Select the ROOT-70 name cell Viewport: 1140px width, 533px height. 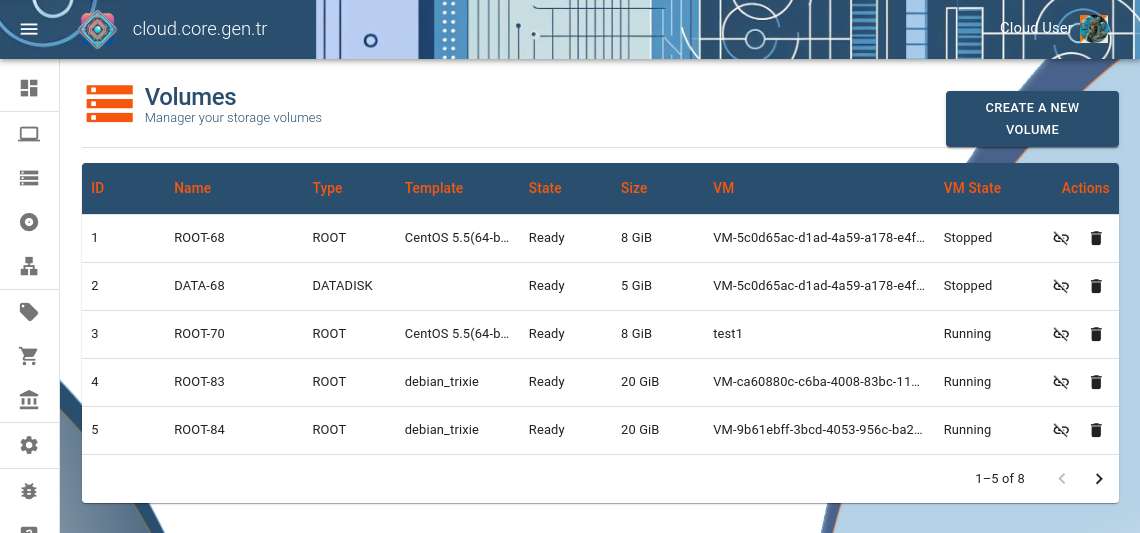click(x=199, y=334)
